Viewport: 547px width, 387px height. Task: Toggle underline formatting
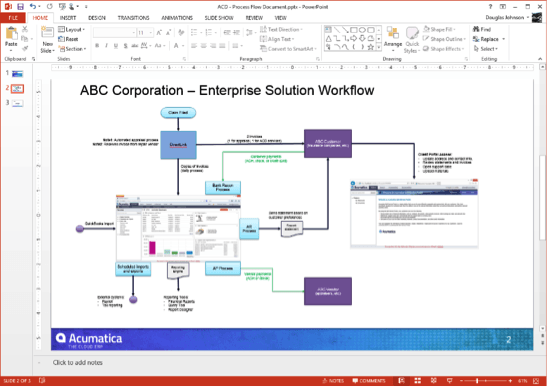coord(116,46)
